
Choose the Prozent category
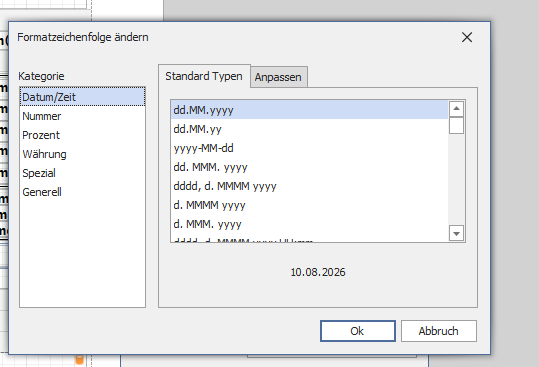[82, 135]
